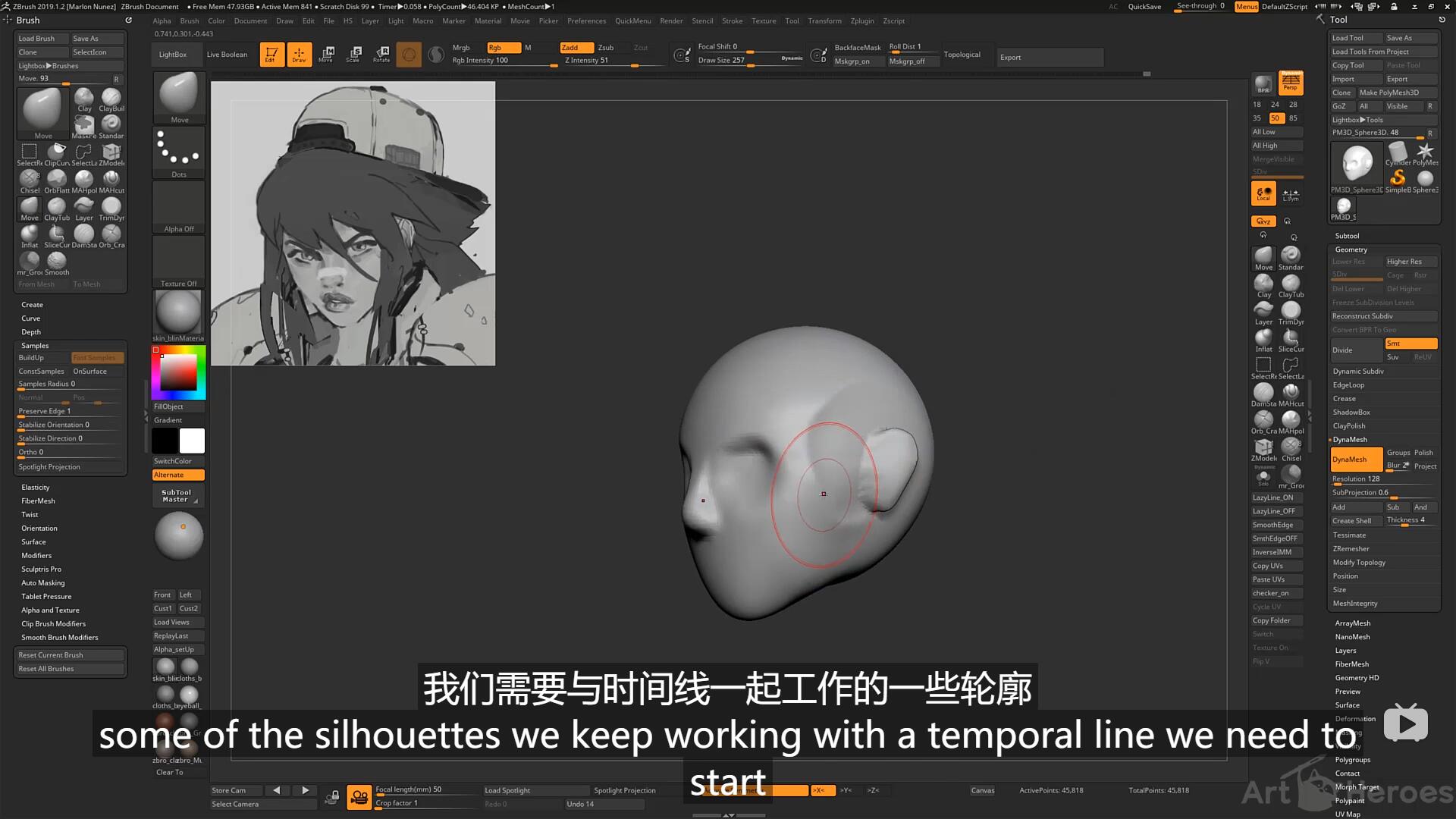Click Load Tool button in Tool palette
Screen dimensions: 1456x819
point(1357,38)
